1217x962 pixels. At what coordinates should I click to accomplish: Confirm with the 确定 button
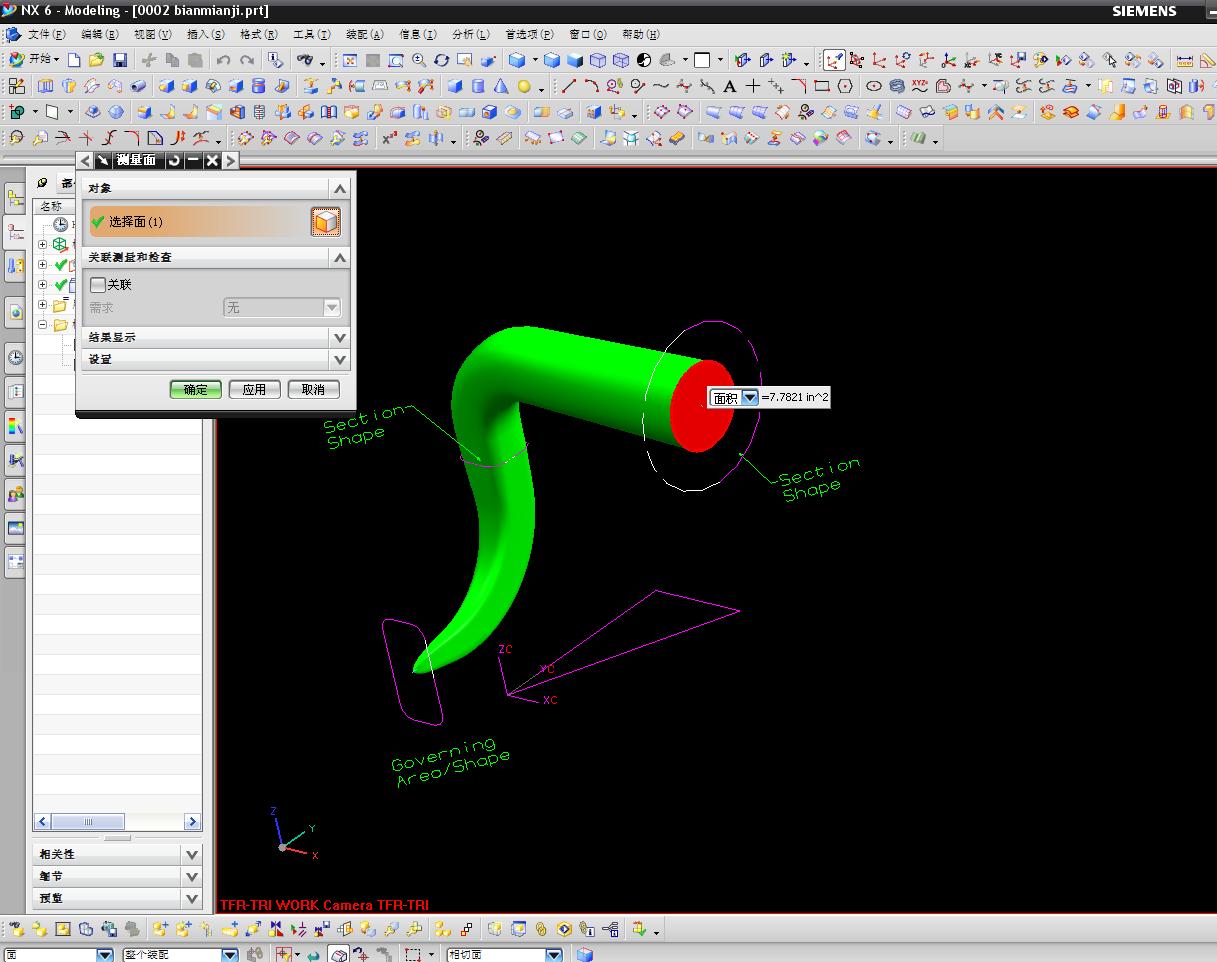196,389
